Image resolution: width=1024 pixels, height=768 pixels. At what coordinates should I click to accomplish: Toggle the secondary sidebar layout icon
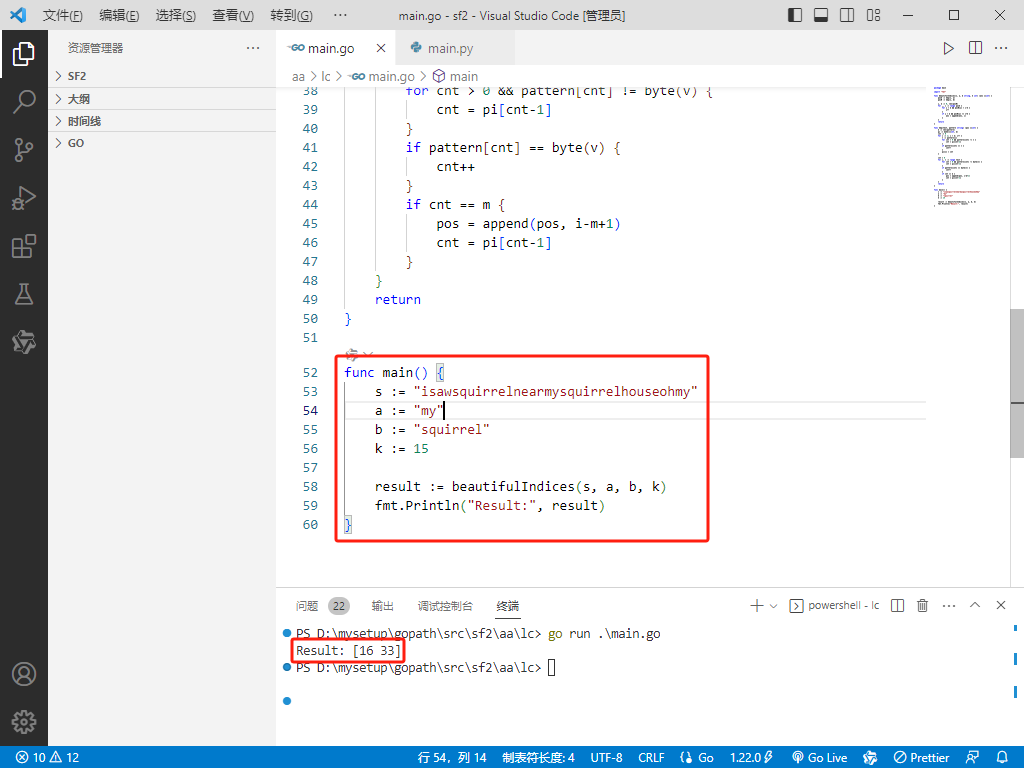pos(847,15)
